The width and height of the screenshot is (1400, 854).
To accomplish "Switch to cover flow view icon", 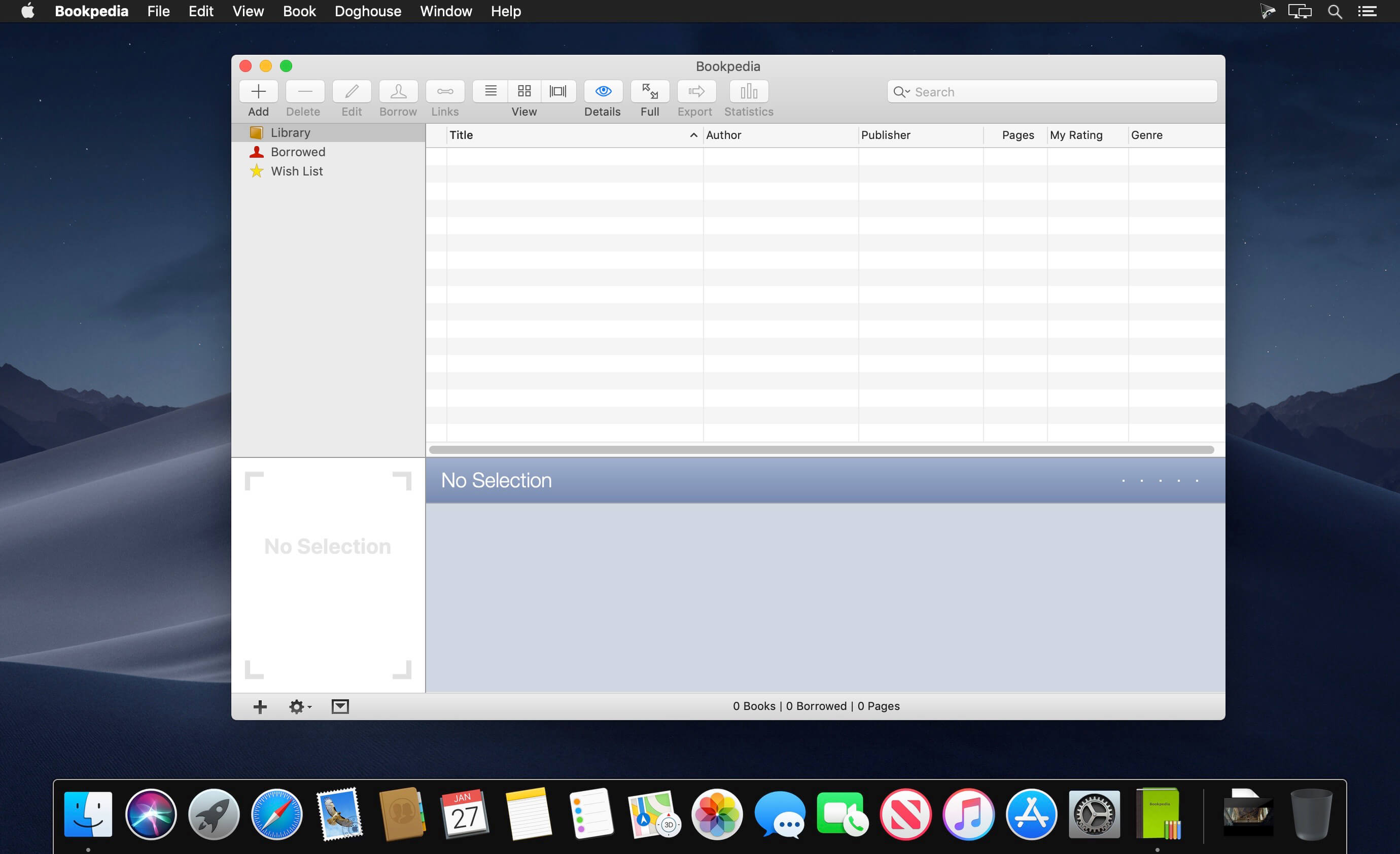I will tap(558, 91).
